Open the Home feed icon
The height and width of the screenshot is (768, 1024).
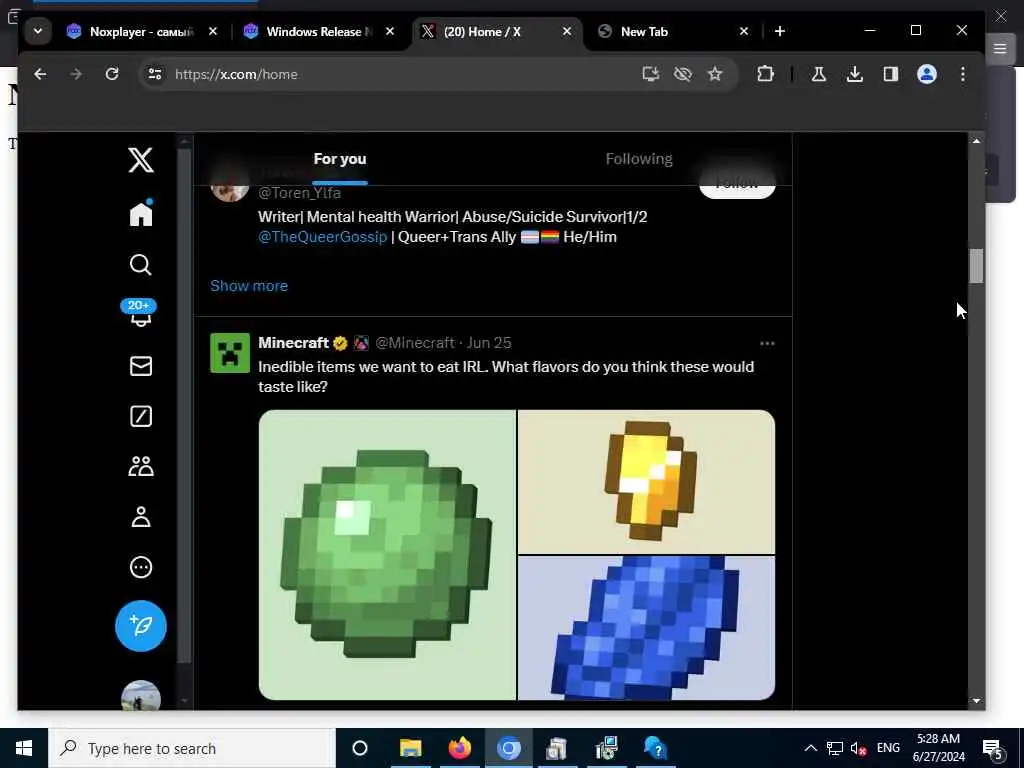140,214
